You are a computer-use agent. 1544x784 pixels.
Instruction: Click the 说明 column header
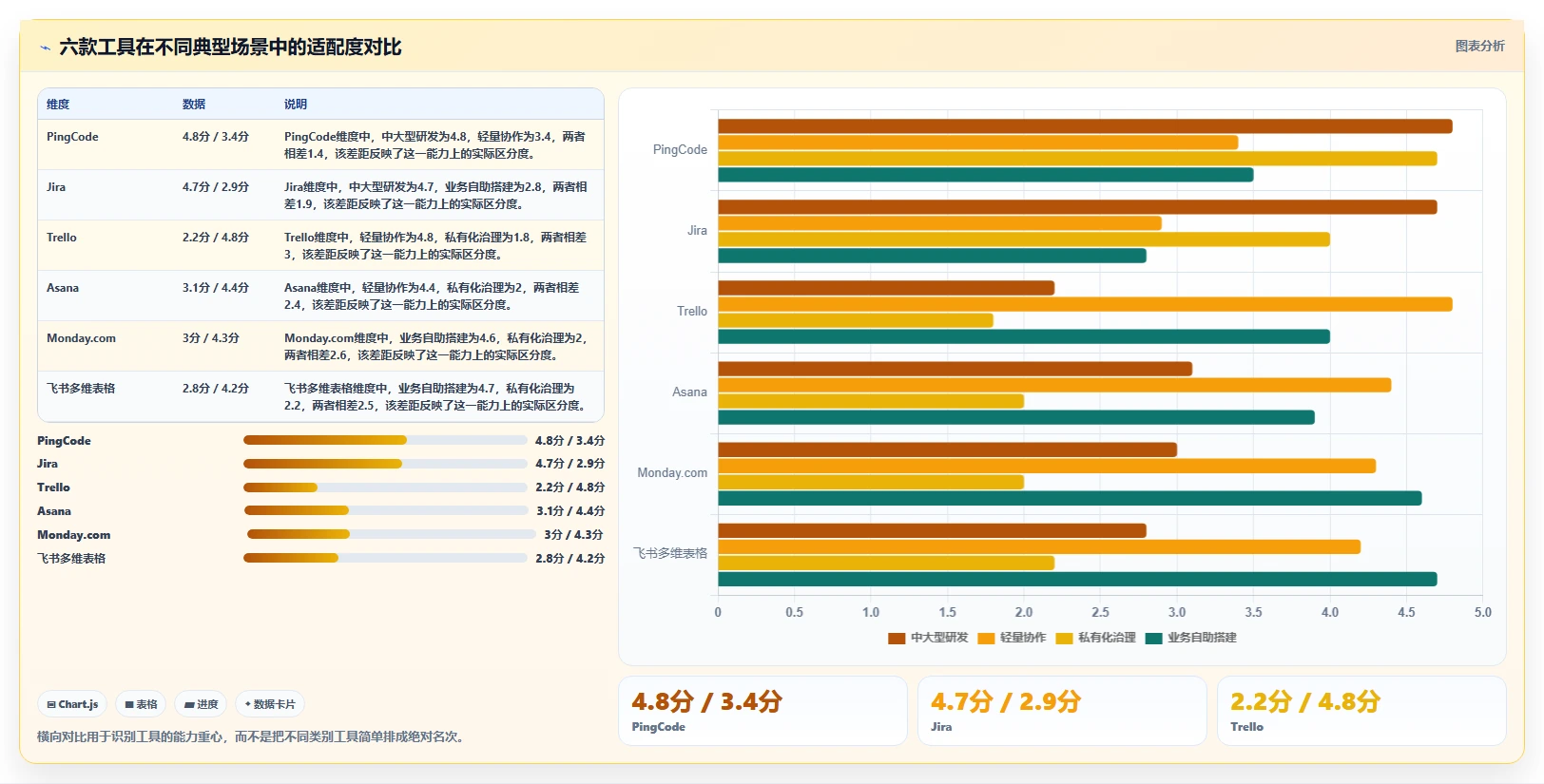tap(296, 105)
